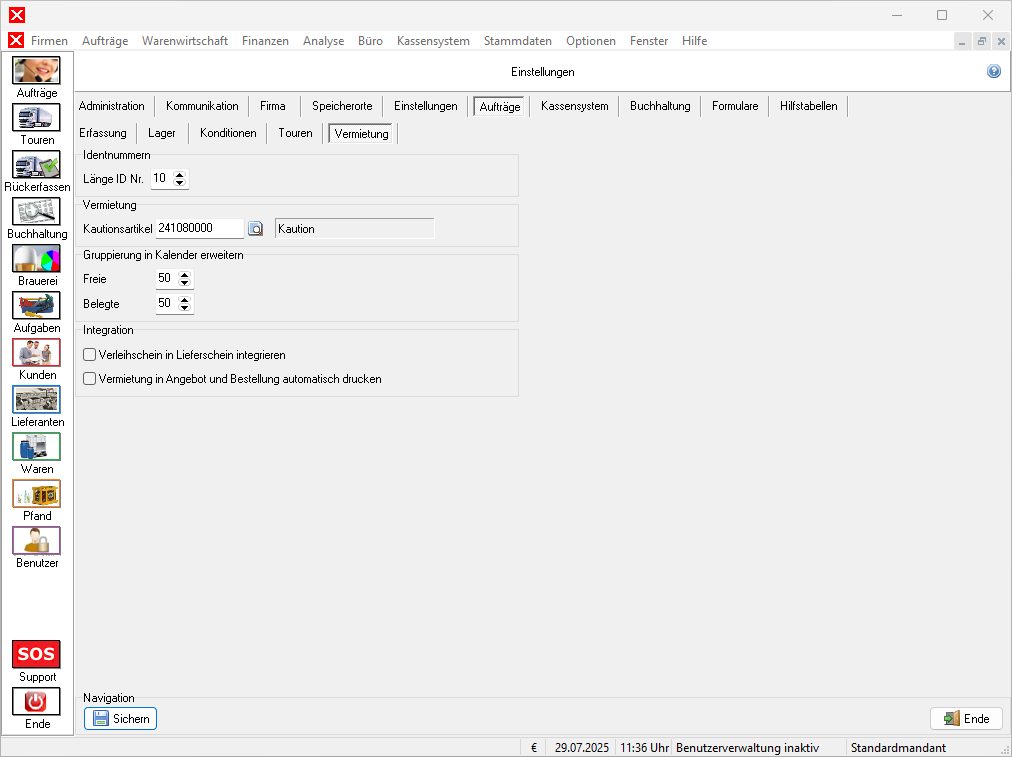The width and height of the screenshot is (1012, 757).
Task: Increase the Länge ID Nr. value
Action: pyautogui.click(x=180, y=175)
